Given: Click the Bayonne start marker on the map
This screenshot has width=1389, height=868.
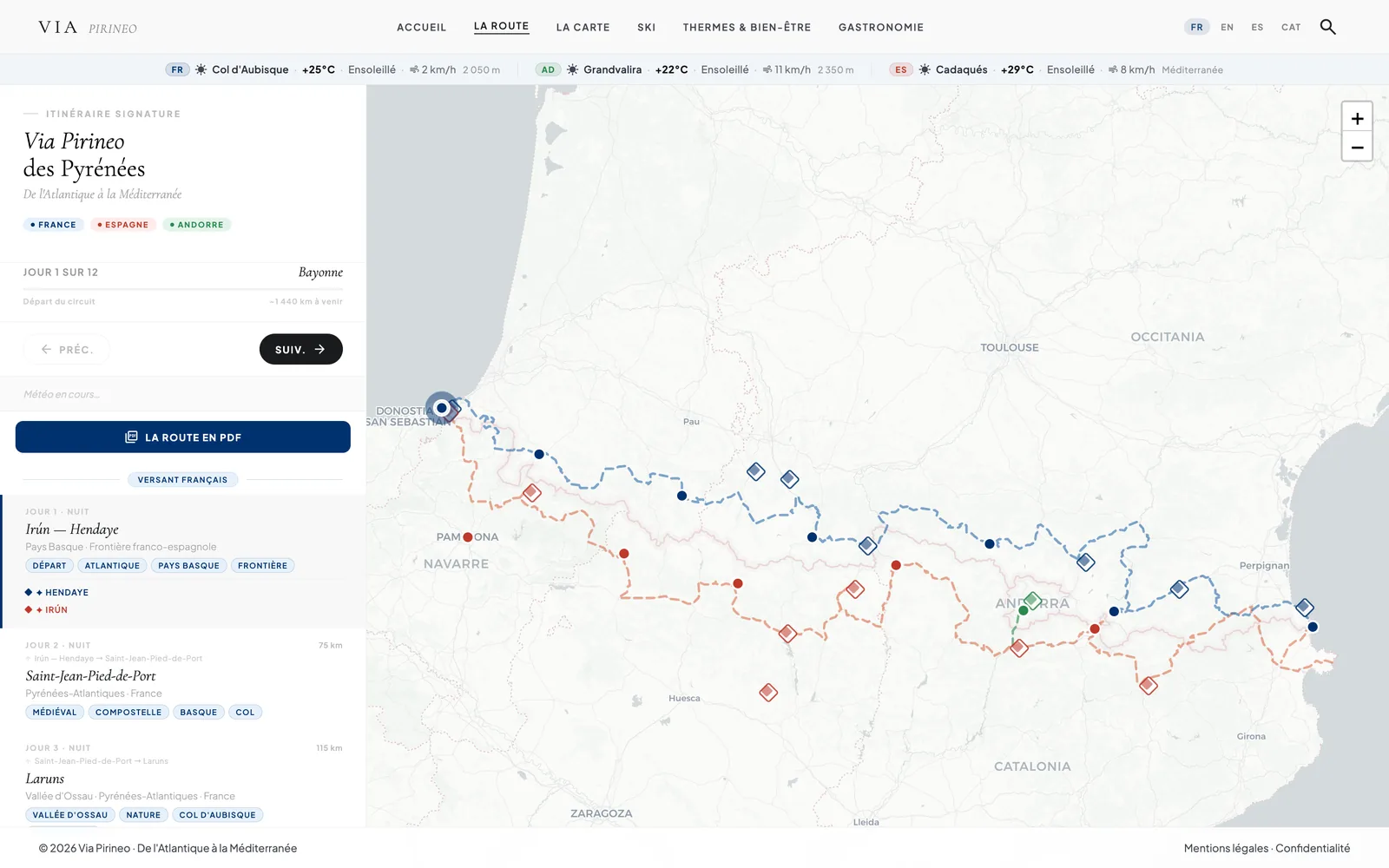Looking at the screenshot, I should pyautogui.click(x=442, y=408).
